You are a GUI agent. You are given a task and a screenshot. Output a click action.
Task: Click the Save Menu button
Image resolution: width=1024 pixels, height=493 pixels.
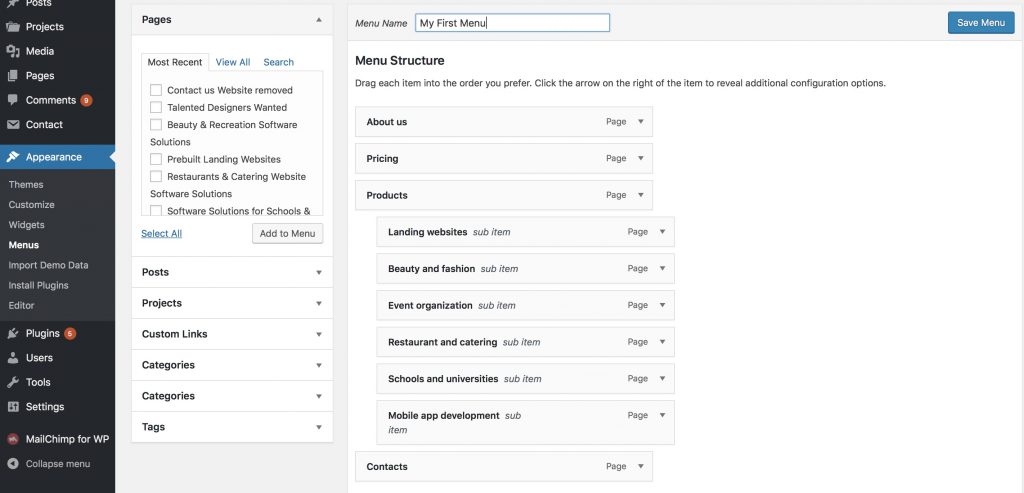[981, 22]
